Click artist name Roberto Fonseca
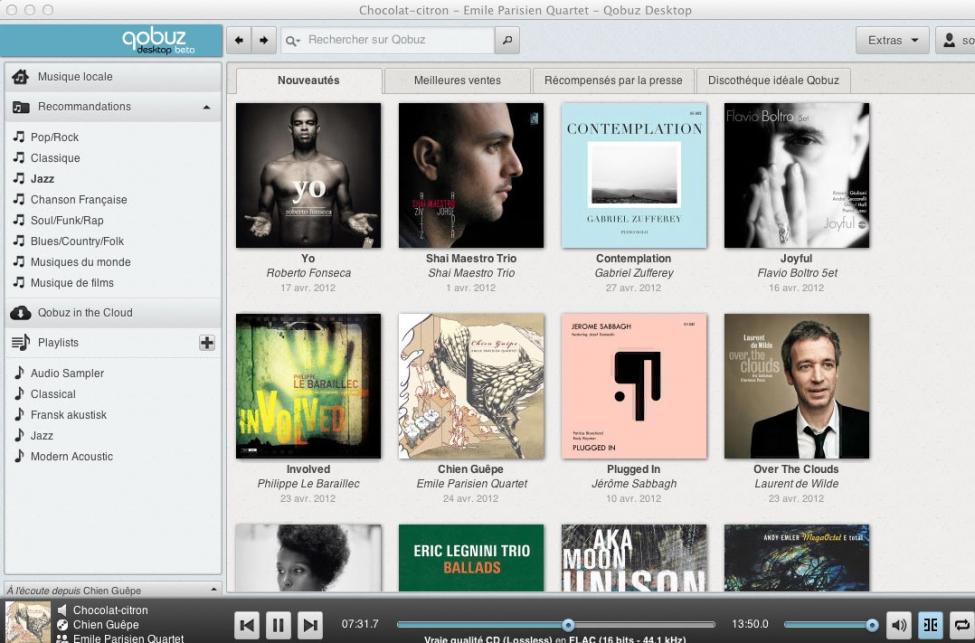 (x=308, y=273)
